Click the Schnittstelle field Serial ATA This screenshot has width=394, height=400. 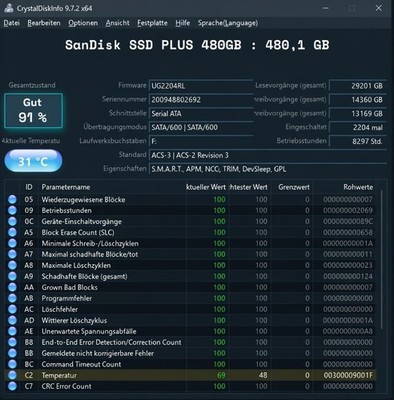point(201,114)
